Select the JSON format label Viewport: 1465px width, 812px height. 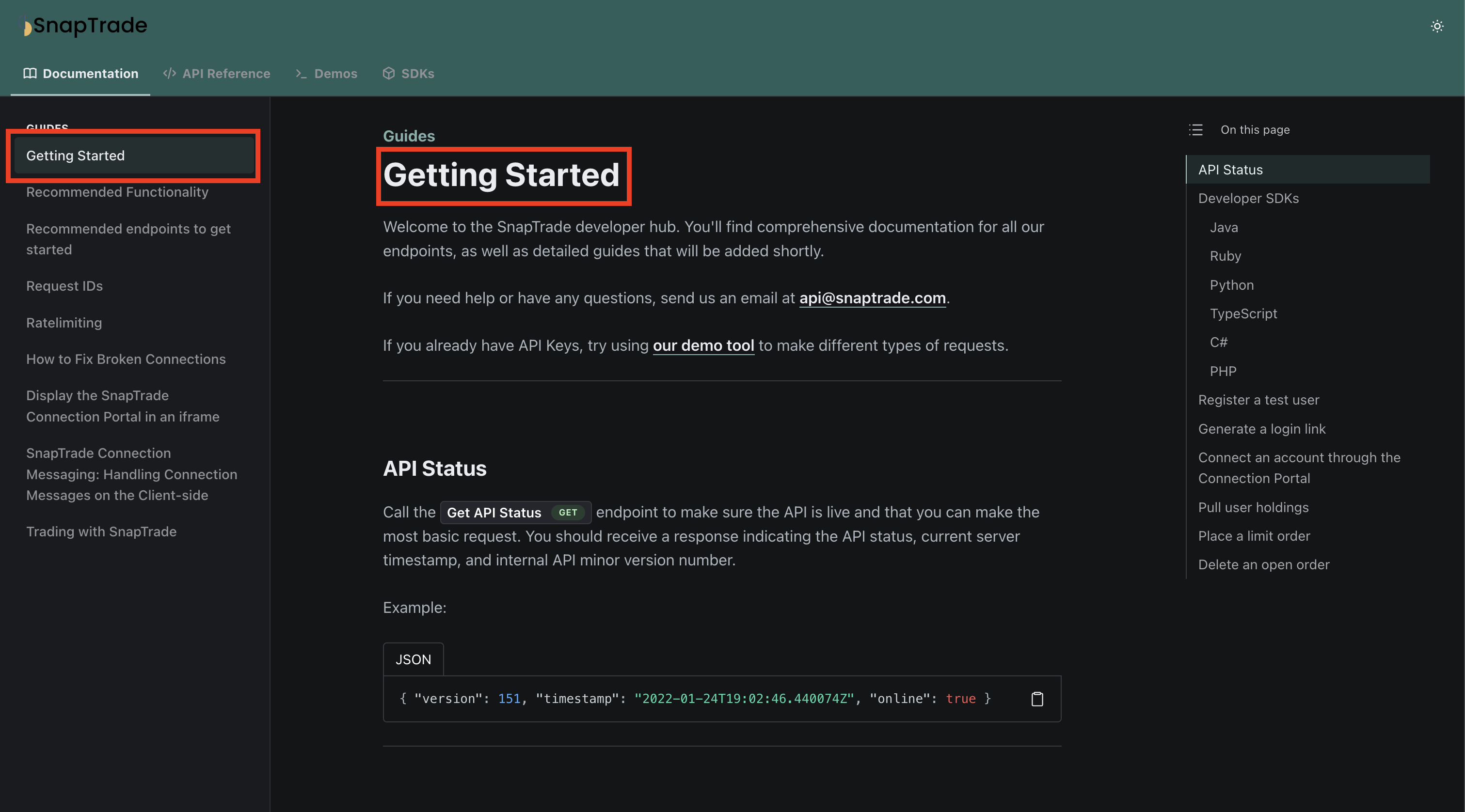tap(412, 658)
